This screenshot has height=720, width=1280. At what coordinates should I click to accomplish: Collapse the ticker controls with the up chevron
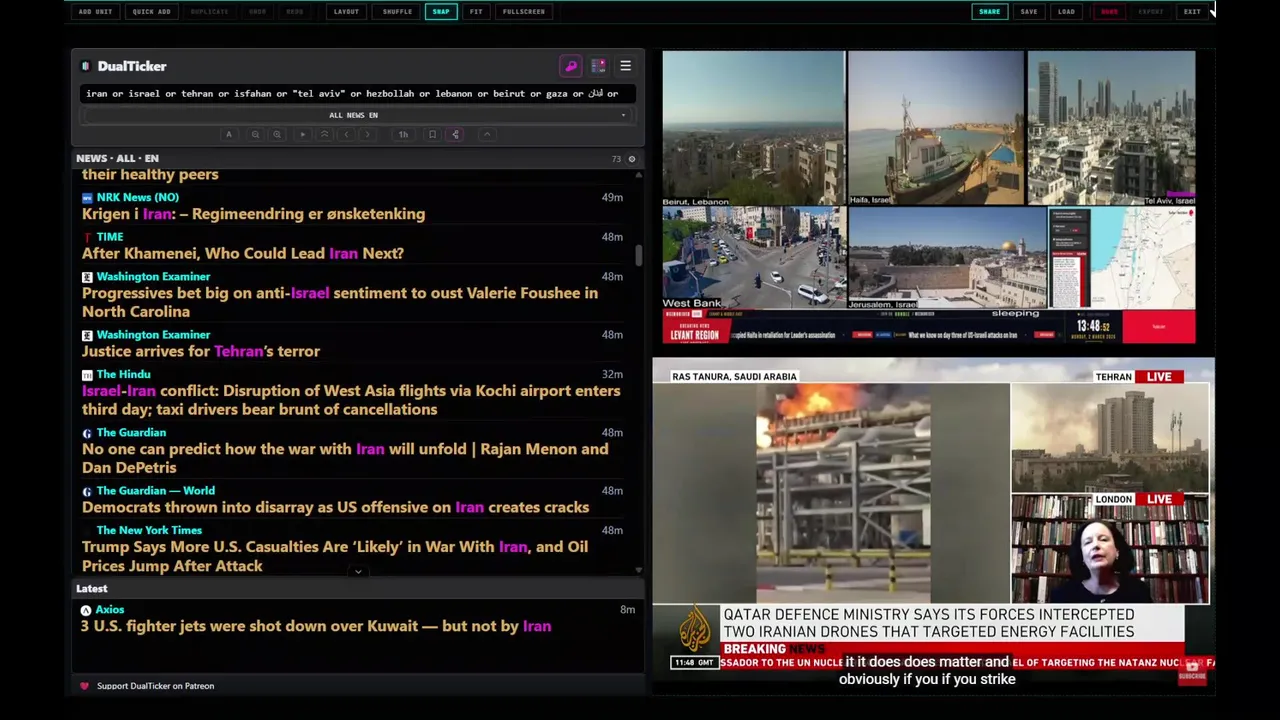(487, 134)
